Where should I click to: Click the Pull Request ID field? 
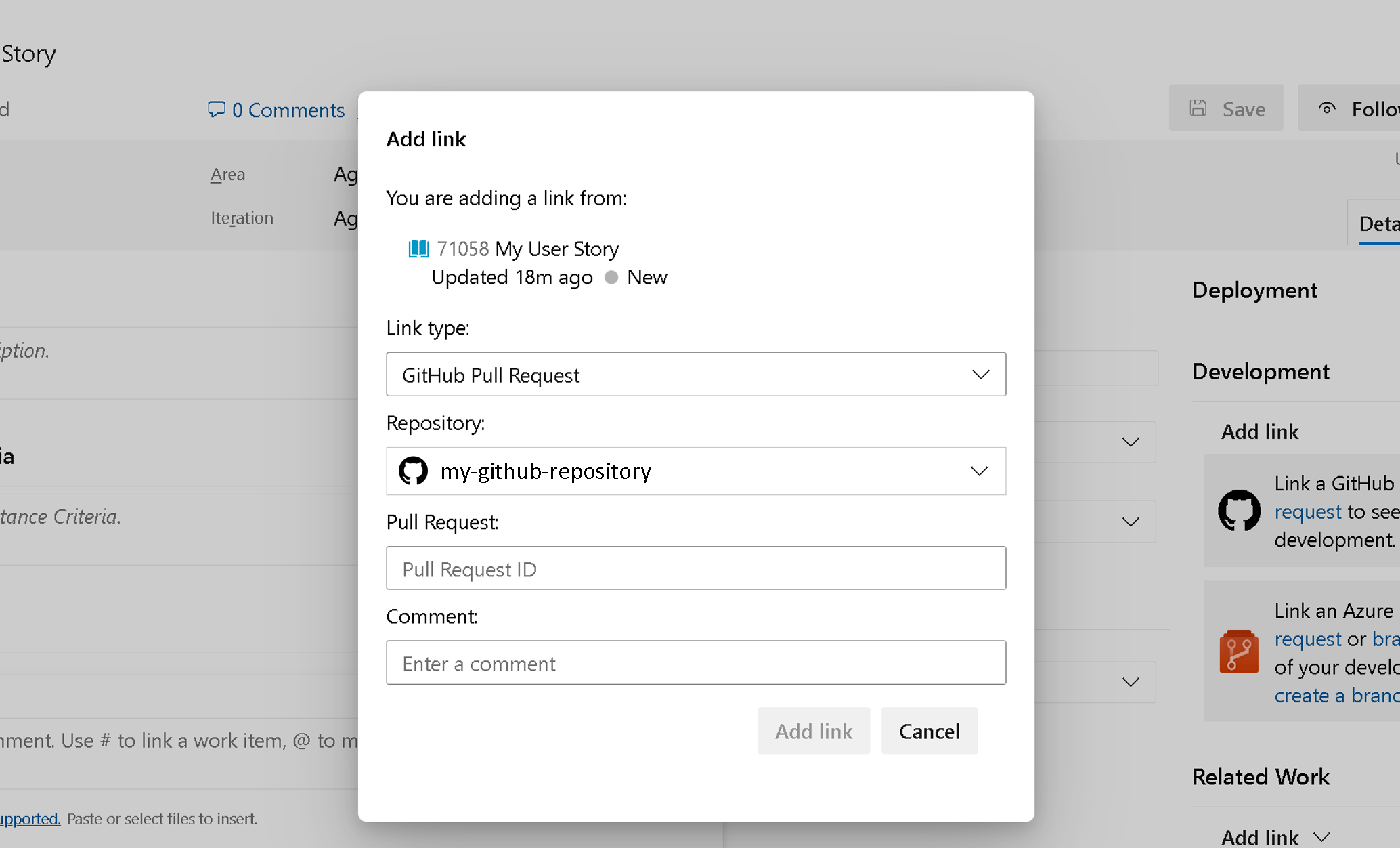tap(695, 568)
